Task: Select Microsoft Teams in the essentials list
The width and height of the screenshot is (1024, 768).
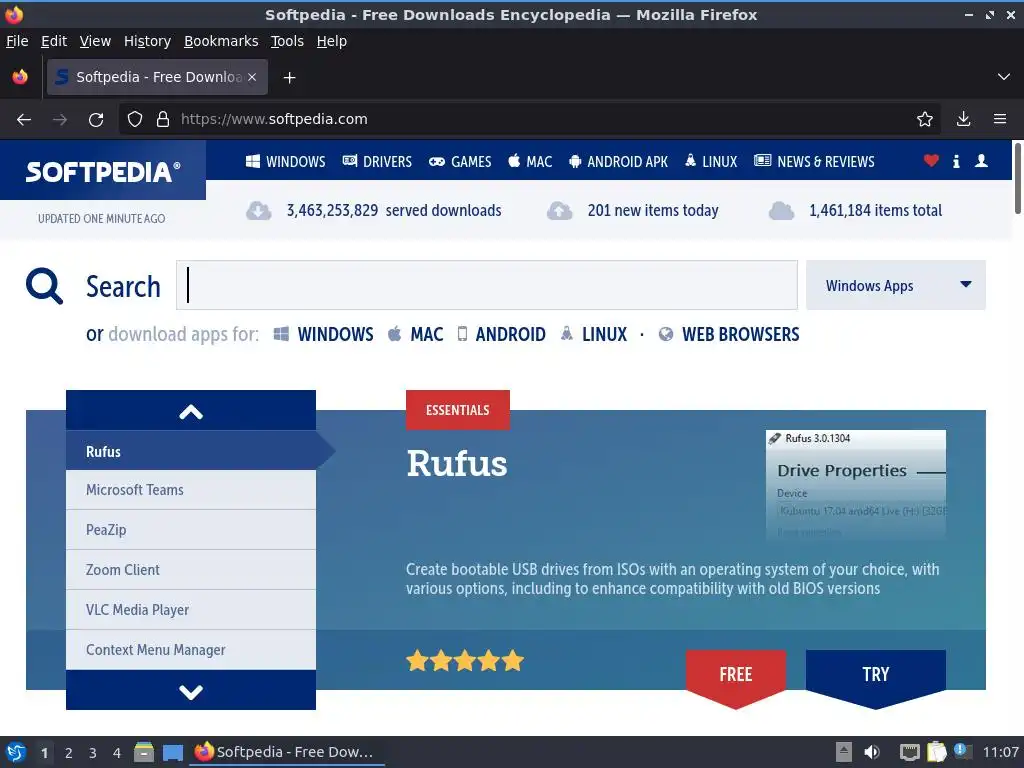Action: 191,490
